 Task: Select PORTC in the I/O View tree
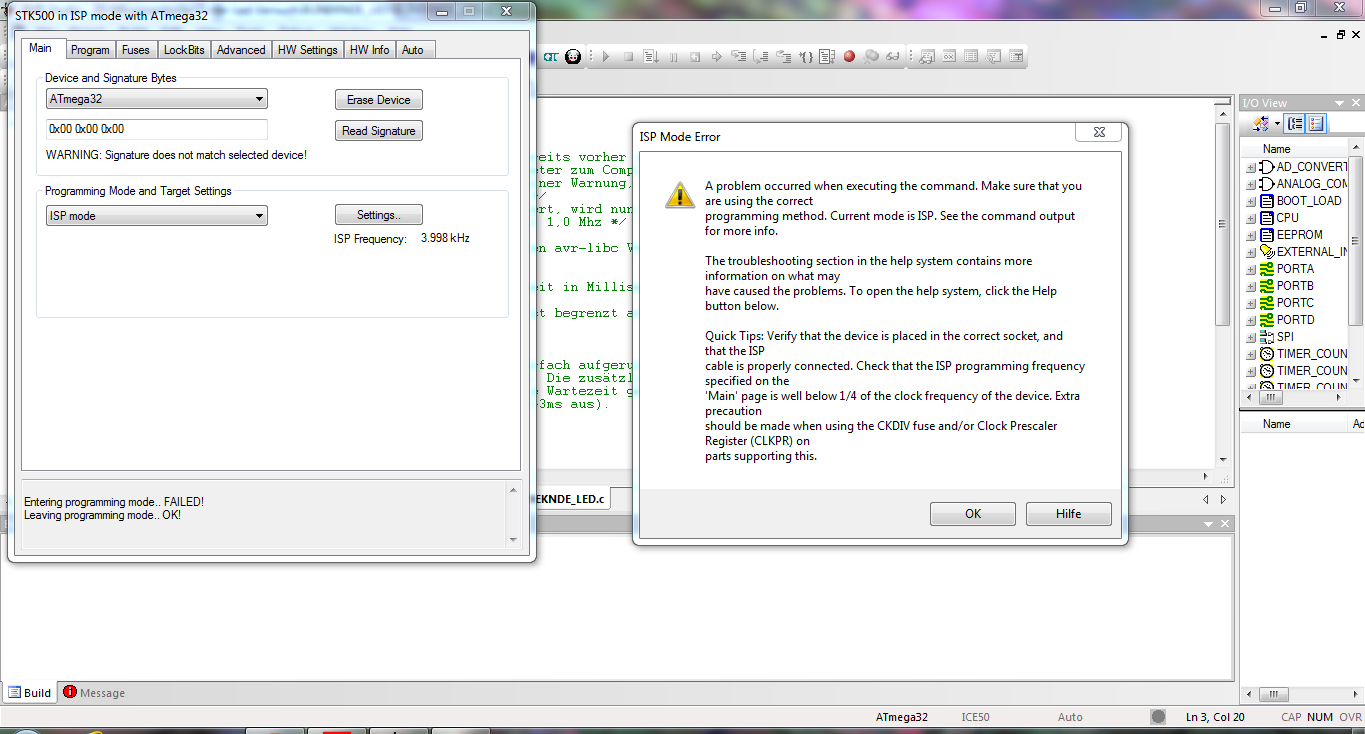pos(1295,303)
